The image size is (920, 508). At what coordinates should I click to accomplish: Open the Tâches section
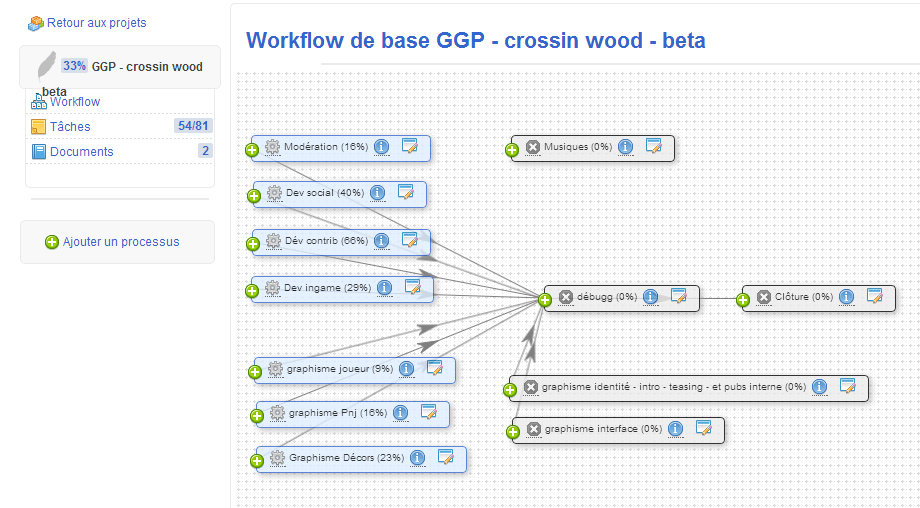pyautogui.click(x=70, y=127)
